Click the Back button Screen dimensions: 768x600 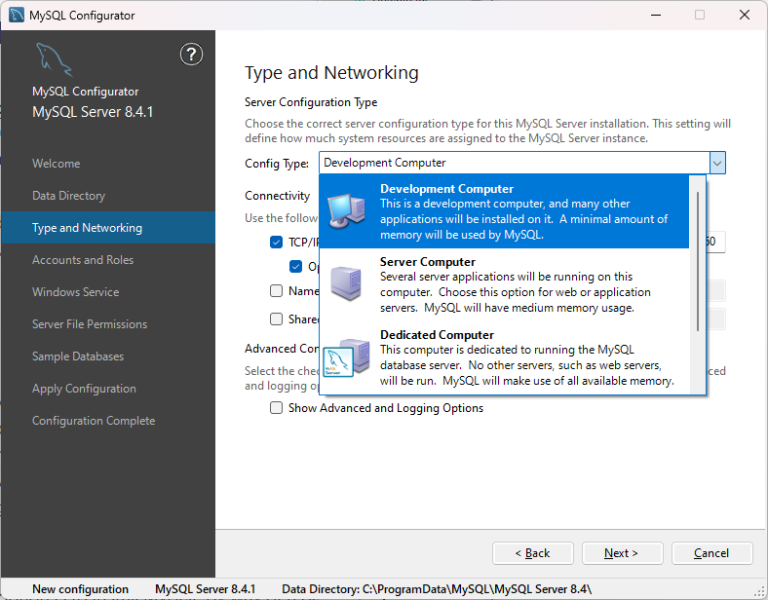point(533,553)
